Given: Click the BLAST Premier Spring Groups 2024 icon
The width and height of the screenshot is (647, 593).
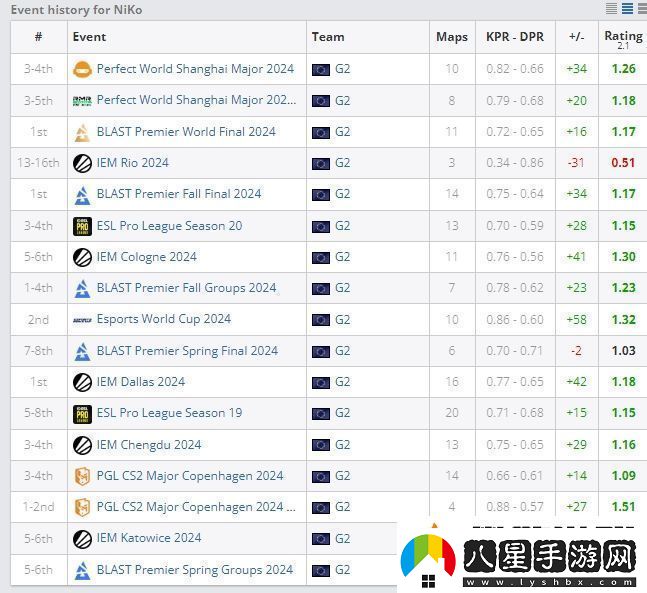Looking at the screenshot, I should pos(82,570).
